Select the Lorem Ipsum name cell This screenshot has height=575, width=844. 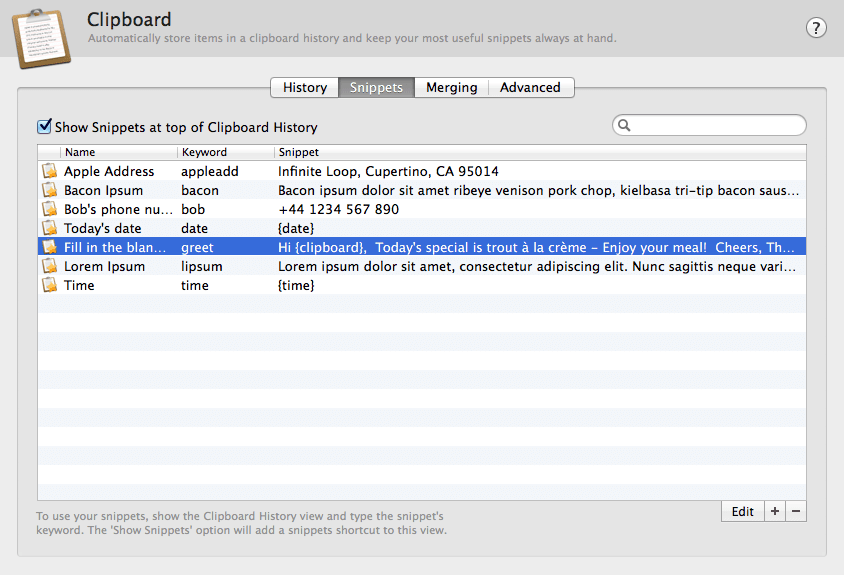click(x=104, y=266)
